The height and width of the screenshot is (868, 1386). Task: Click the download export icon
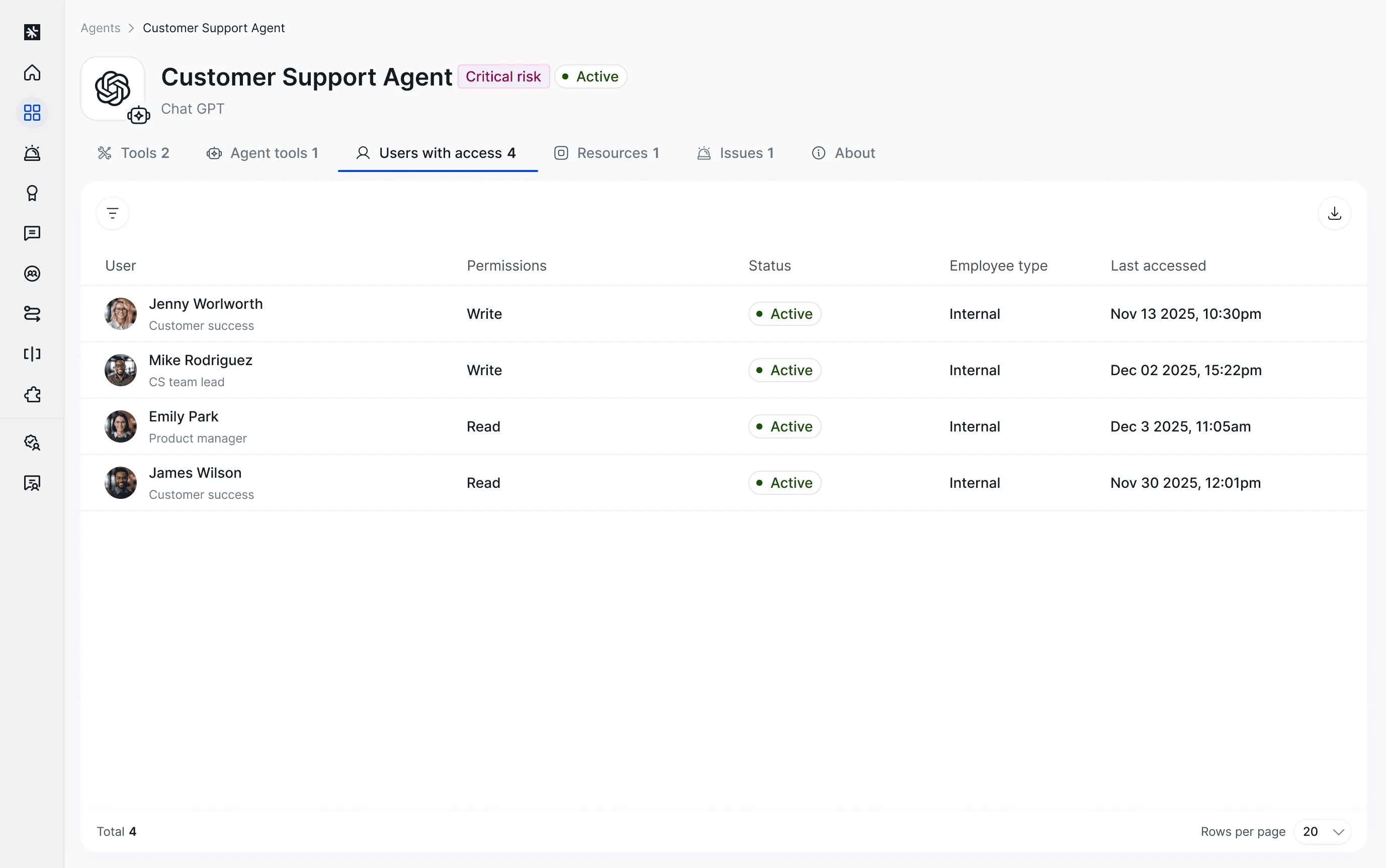point(1334,214)
